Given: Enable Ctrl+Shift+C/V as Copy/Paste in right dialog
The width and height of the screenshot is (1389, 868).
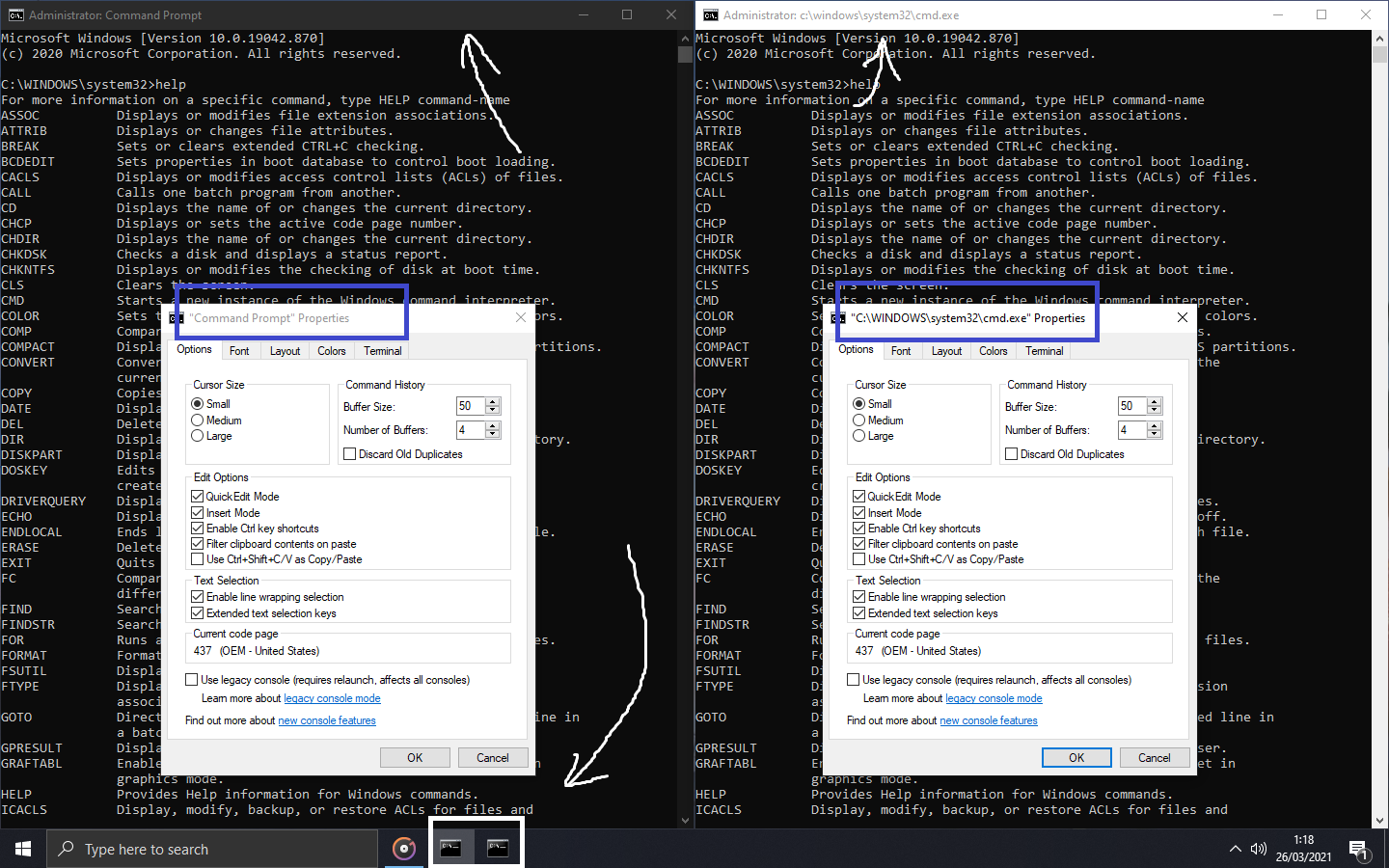Looking at the screenshot, I should 859,559.
